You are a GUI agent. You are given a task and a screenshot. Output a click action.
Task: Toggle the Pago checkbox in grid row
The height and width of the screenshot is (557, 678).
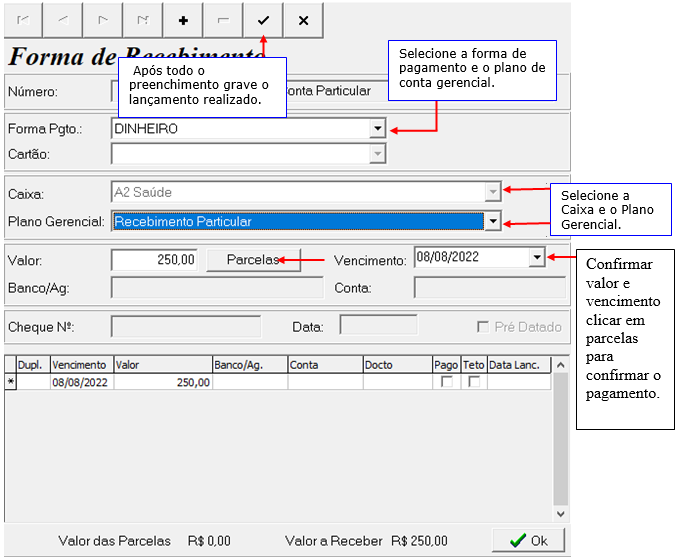447,382
